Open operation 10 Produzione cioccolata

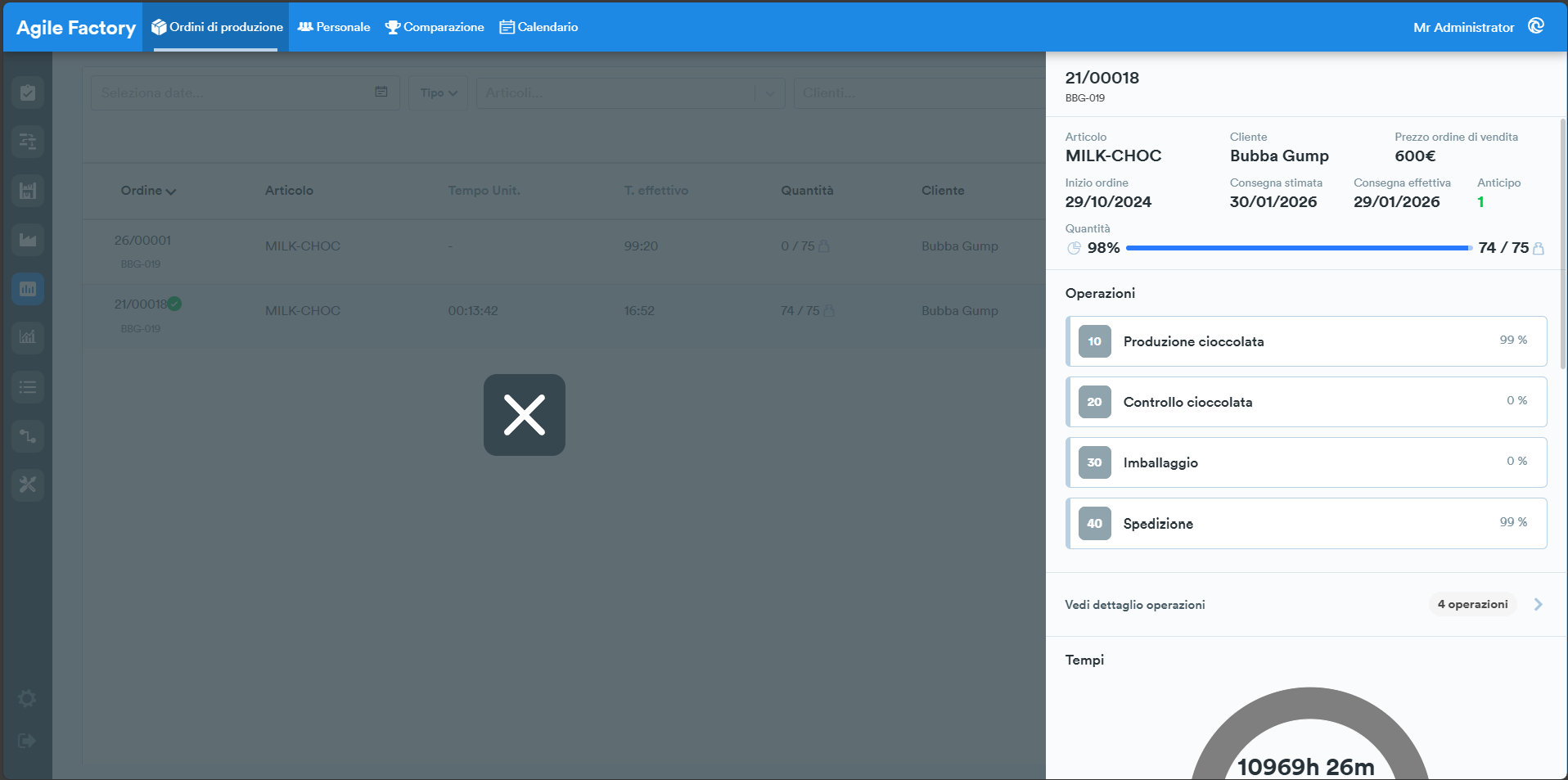(1306, 341)
